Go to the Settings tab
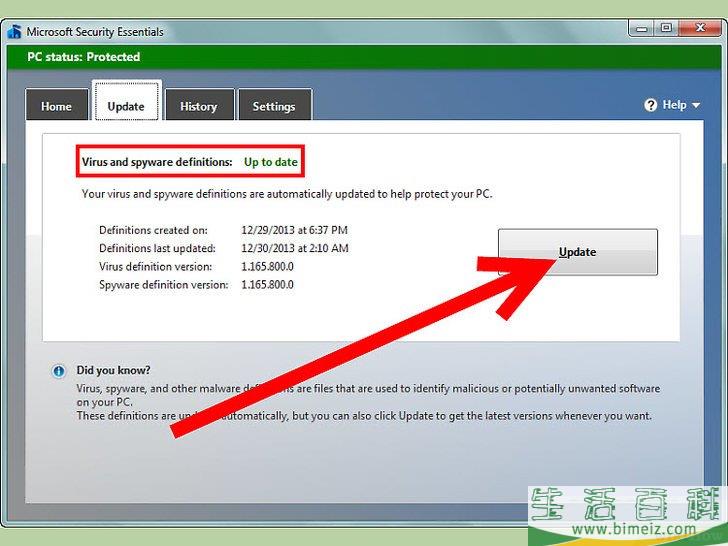728x546 pixels. point(274,106)
